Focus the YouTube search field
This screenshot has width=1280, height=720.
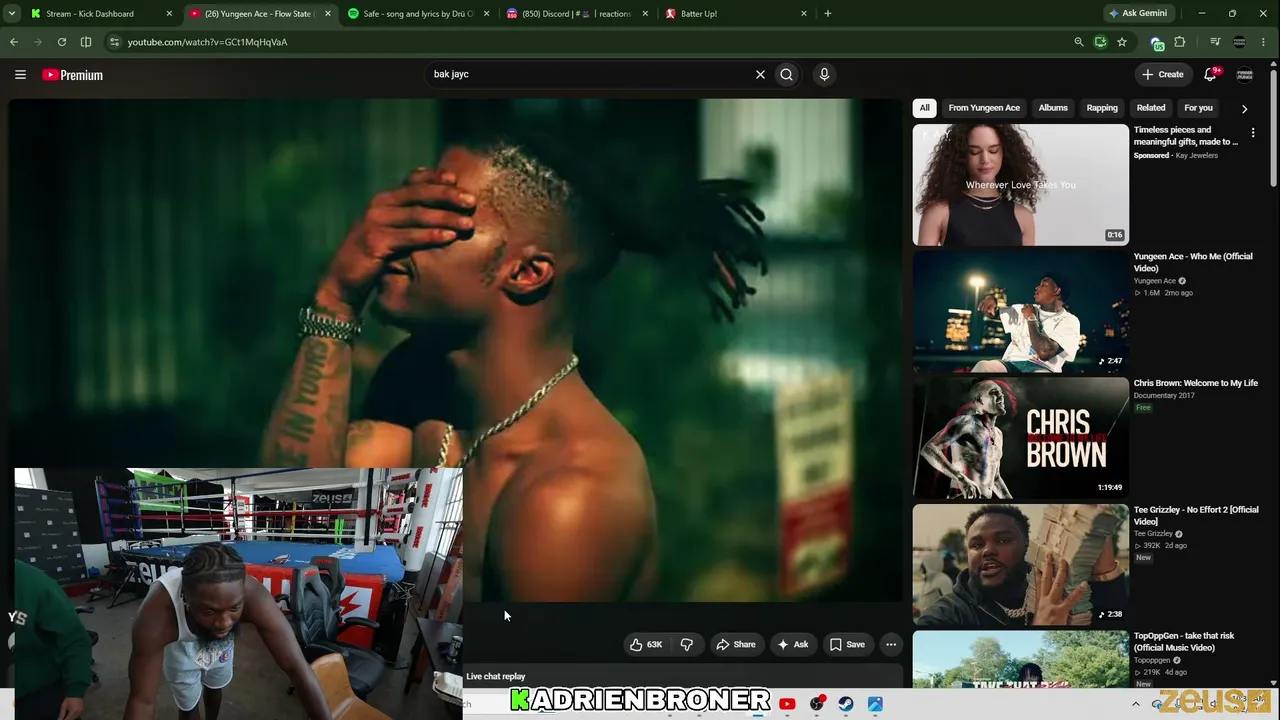click(590, 74)
